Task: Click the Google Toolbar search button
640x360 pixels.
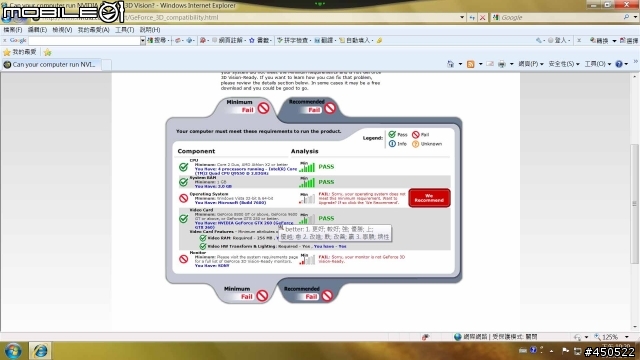Action: (157, 40)
